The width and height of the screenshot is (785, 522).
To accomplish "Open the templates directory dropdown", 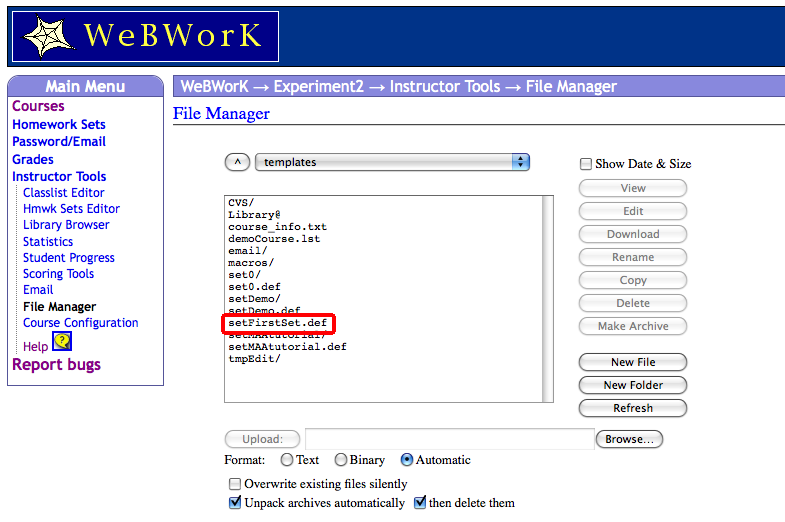I will pyautogui.click(x=392, y=162).
